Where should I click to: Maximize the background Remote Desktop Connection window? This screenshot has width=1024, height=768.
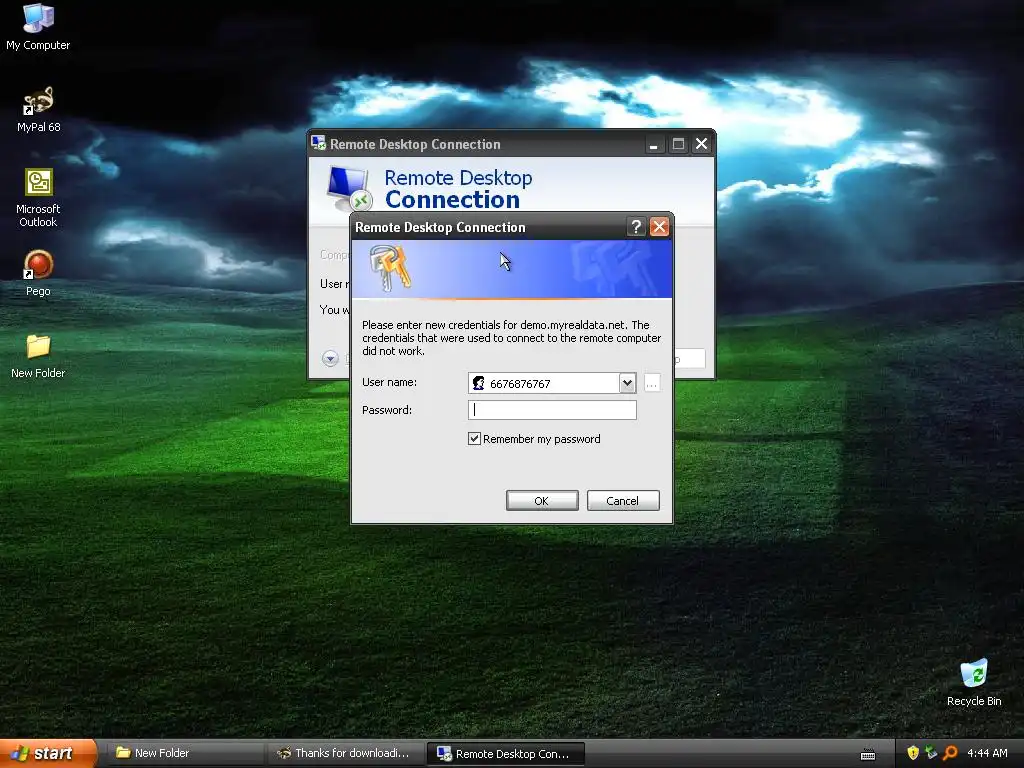[x=678, y=144]
